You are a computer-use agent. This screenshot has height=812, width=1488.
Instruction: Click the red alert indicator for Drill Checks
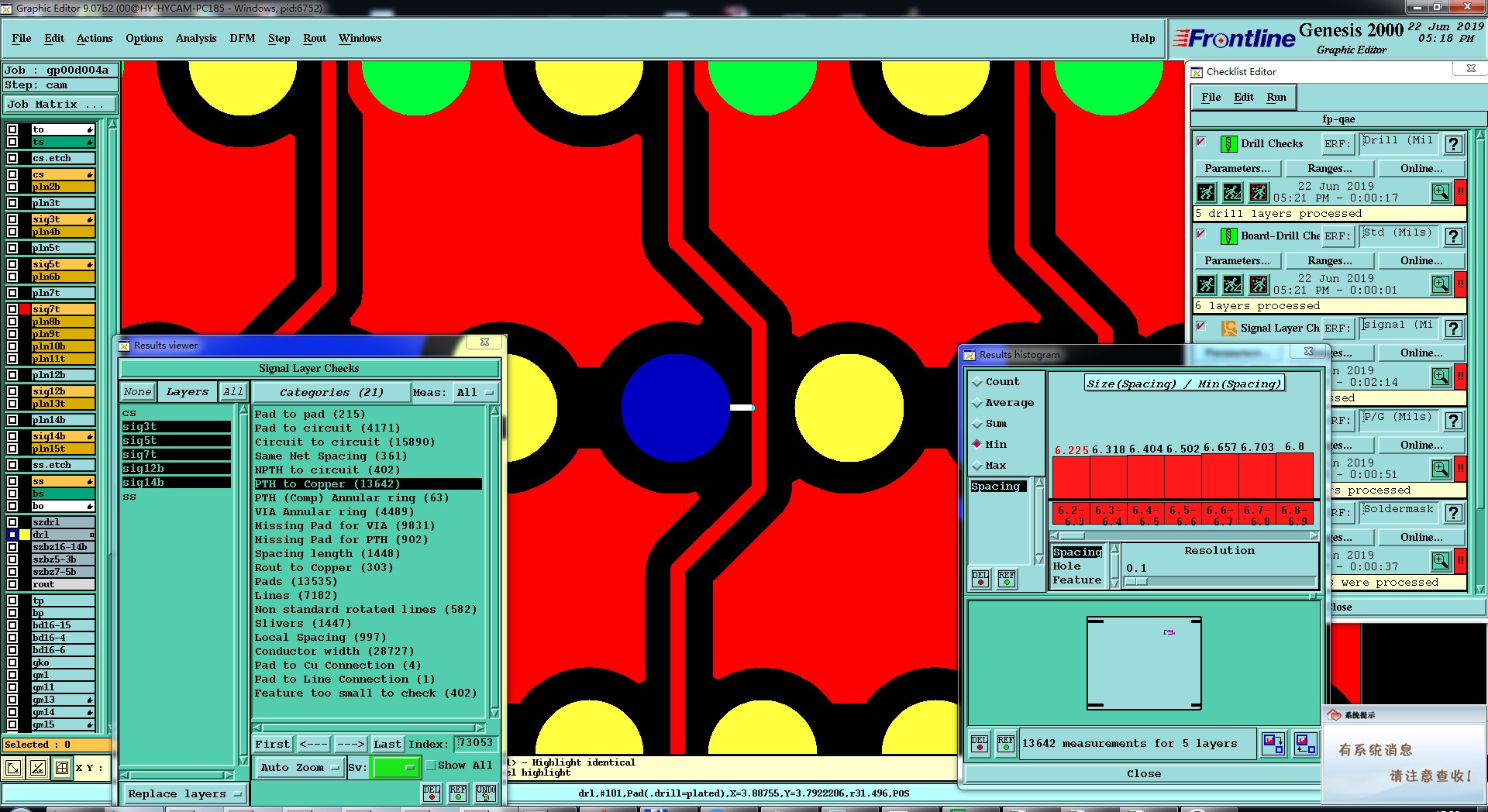(1460, 191)
